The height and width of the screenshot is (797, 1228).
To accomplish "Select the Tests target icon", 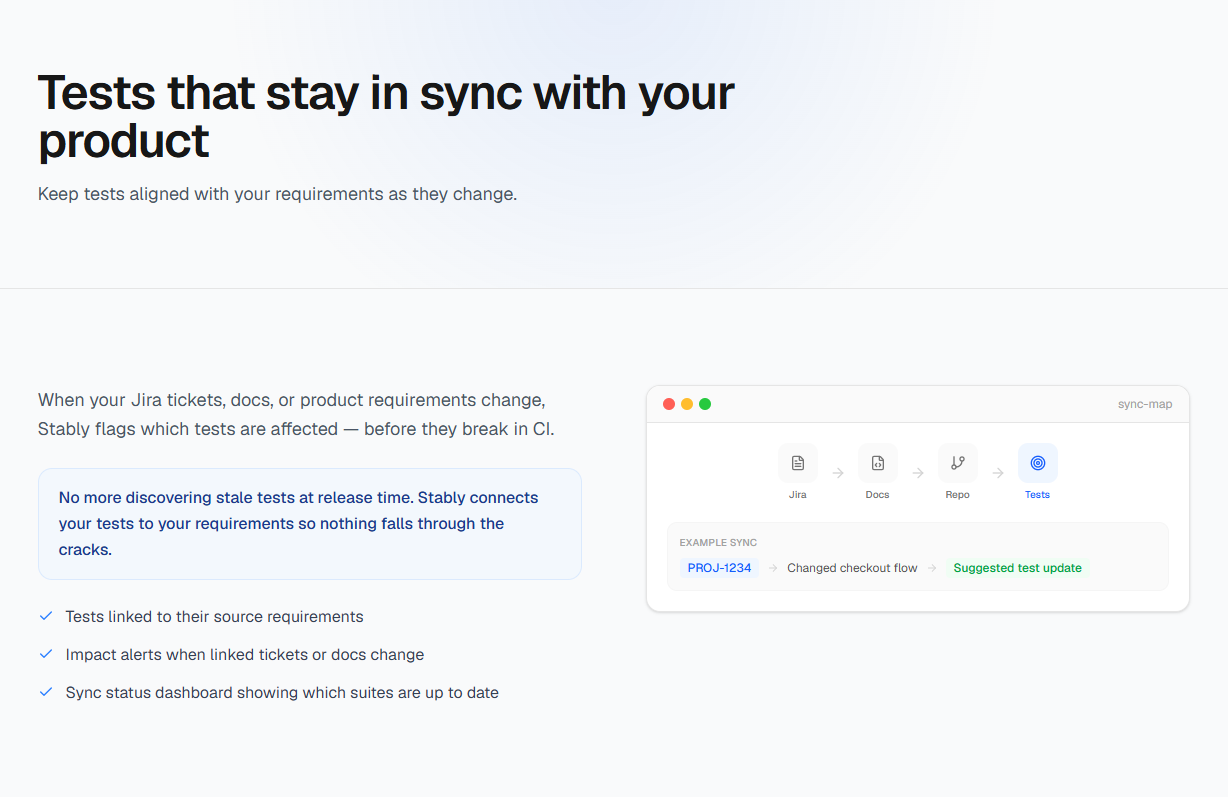I will pyautogui.click(x=1037, y=463).
